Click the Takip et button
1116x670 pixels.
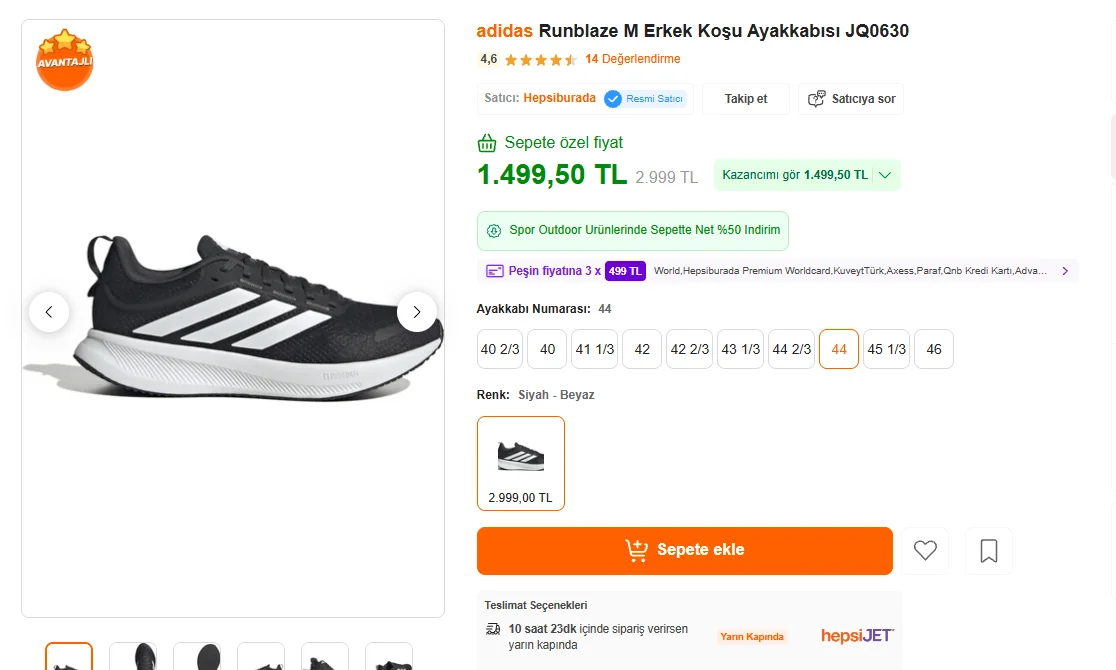tap(746, 99)
